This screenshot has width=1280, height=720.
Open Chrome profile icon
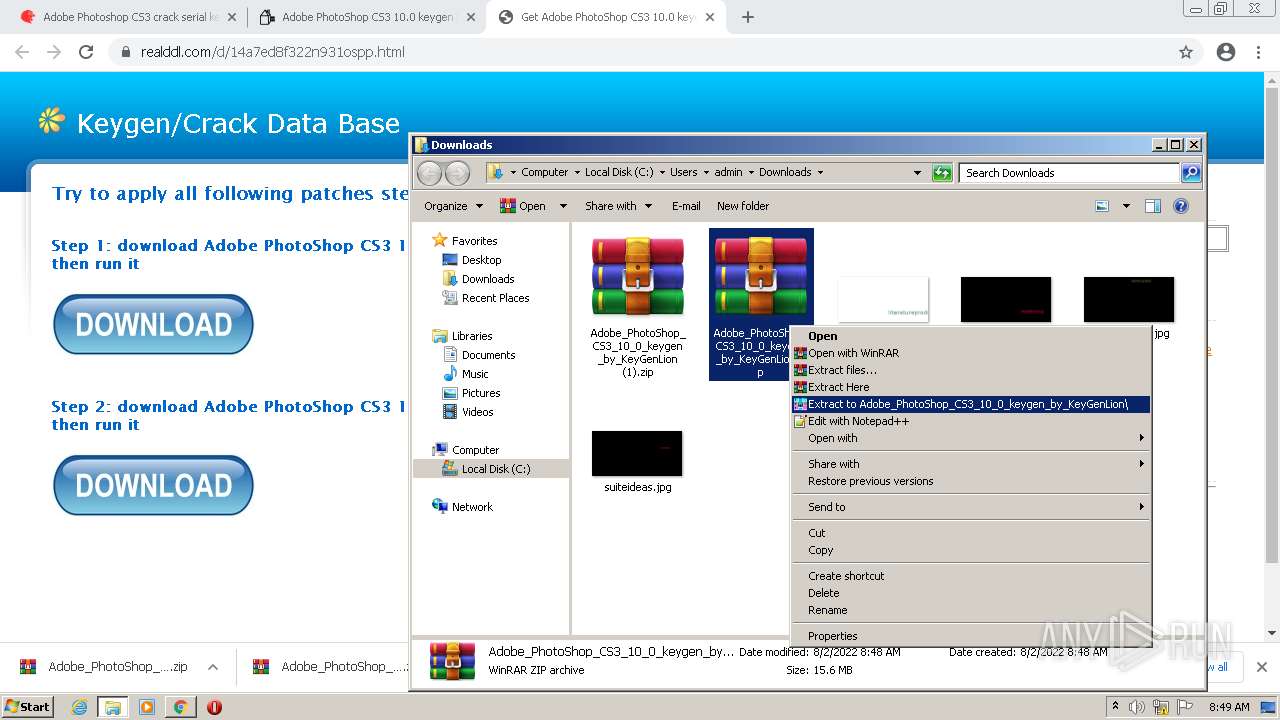tap(1226, 52)
